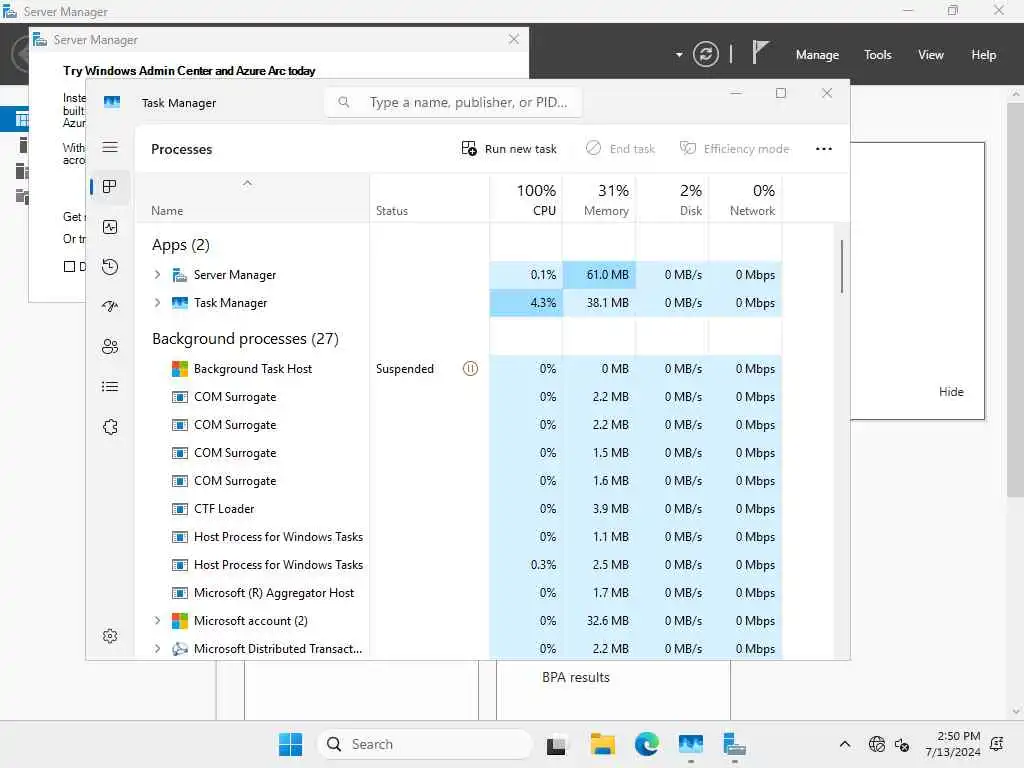The height and width of the screenshot is (768, 1024).
Task: Expand the Task Manager app row
Action: point(157,303)
